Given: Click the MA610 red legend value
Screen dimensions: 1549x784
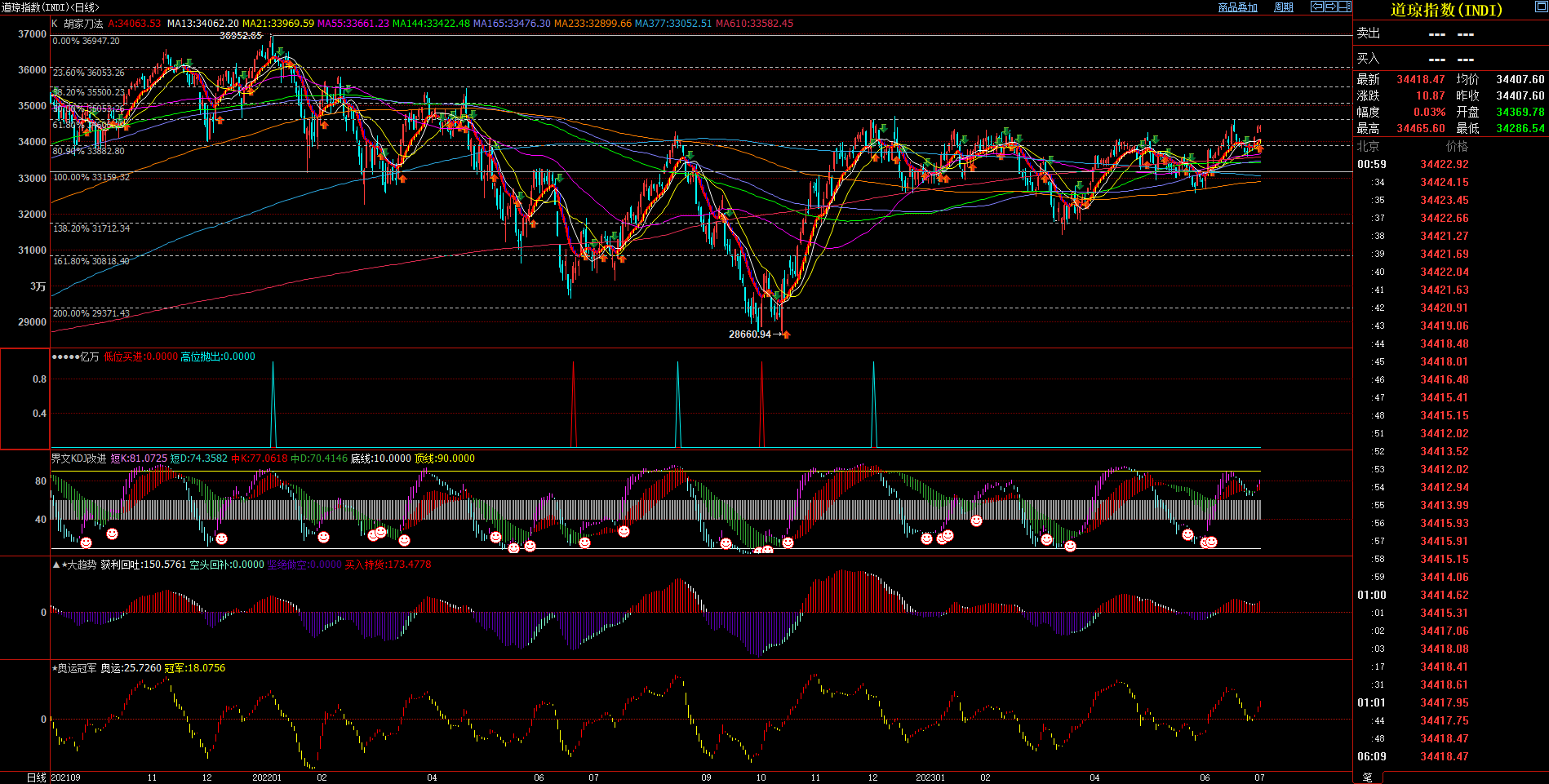Looking at the screenshot, I should click(754, 24).
